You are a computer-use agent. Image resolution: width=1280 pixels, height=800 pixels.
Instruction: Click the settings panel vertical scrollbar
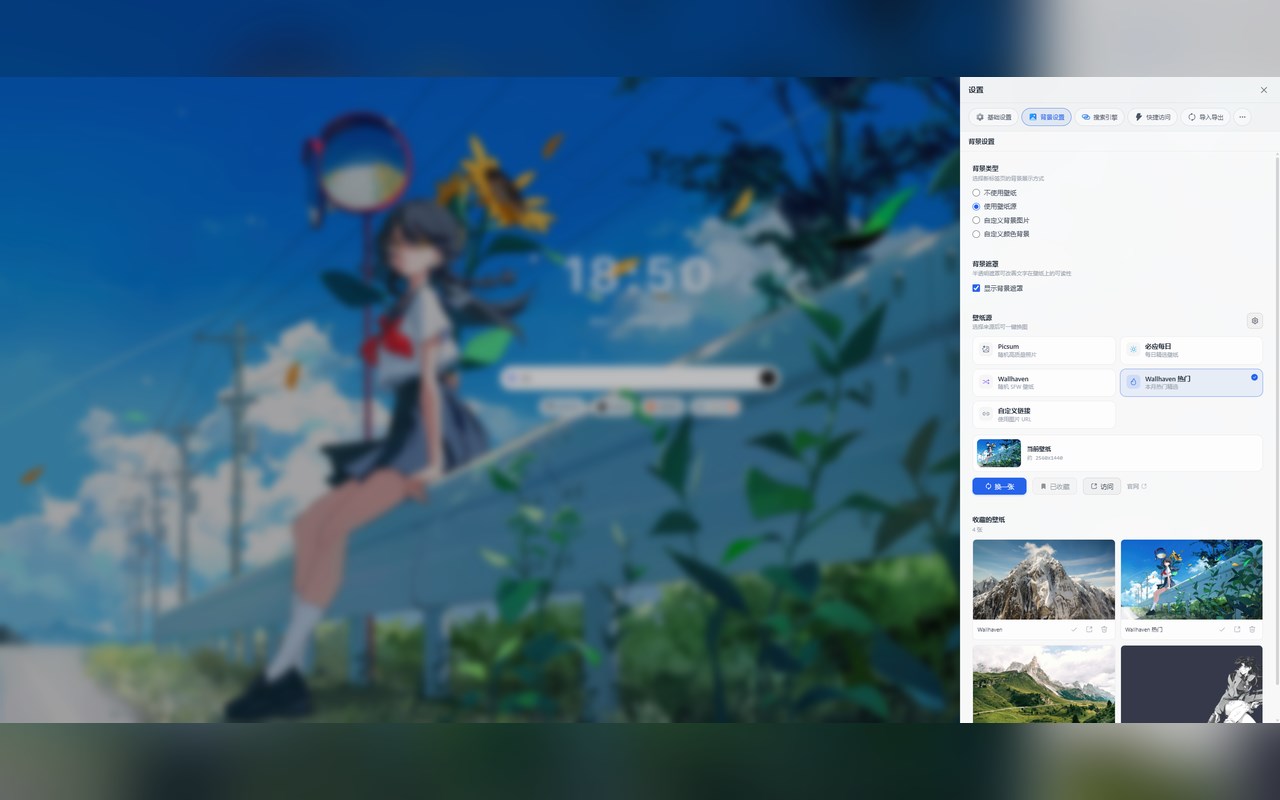point(1277,420)
